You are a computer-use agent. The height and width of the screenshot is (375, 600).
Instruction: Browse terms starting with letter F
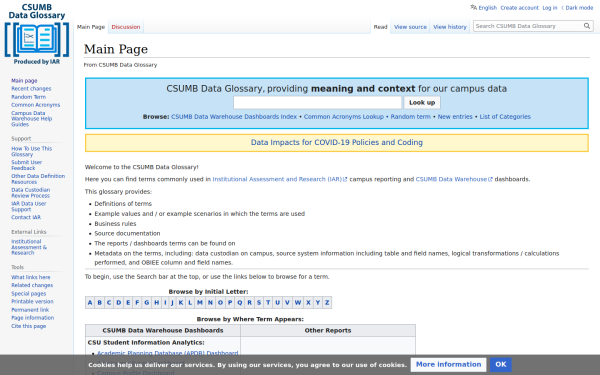[x=137, y=302]
